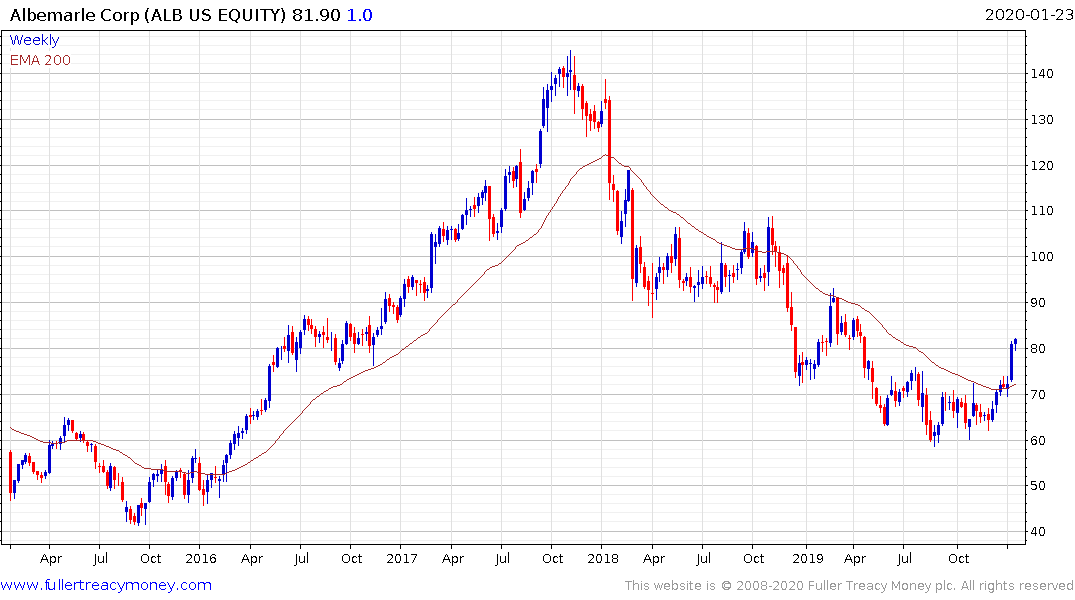Click the blue change value 1.0
This screenshot has height=600, width=1075.
tap(359, 15)
